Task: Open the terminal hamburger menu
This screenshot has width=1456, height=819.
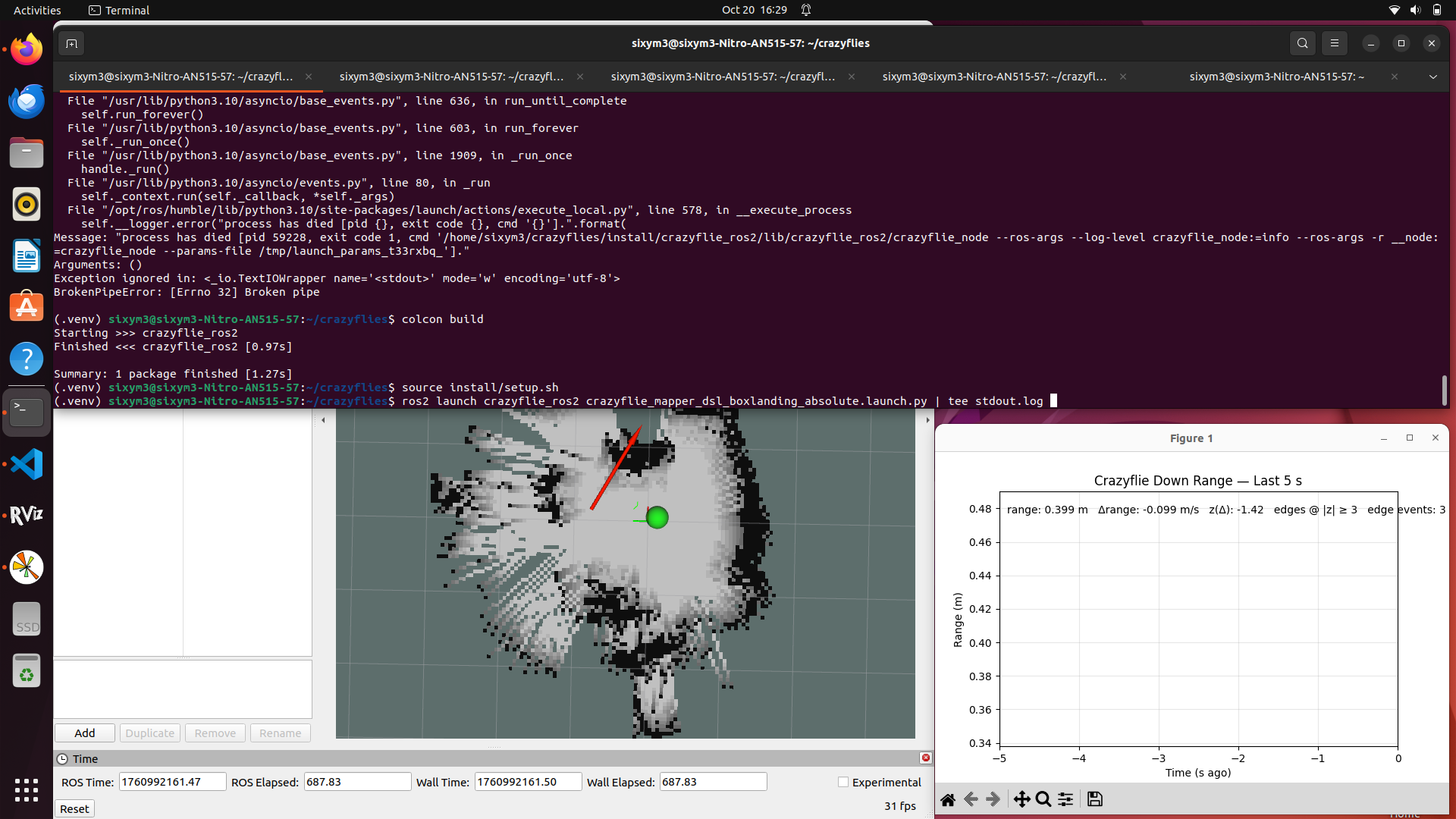Action: point(1335,43)
